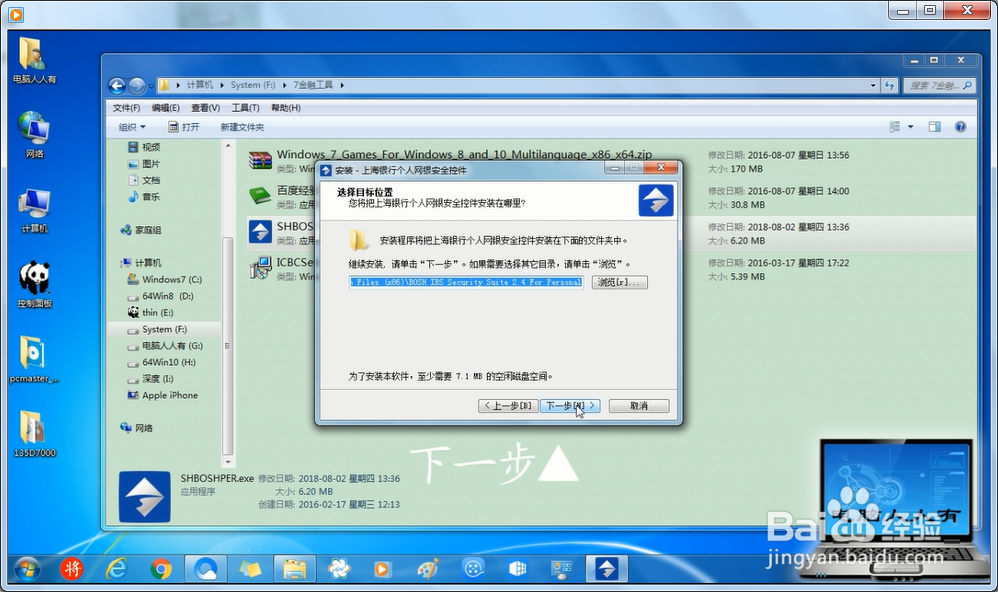Open the 查看(V) menu in Explorer
The image size is (998, 592).
[205, 108]
